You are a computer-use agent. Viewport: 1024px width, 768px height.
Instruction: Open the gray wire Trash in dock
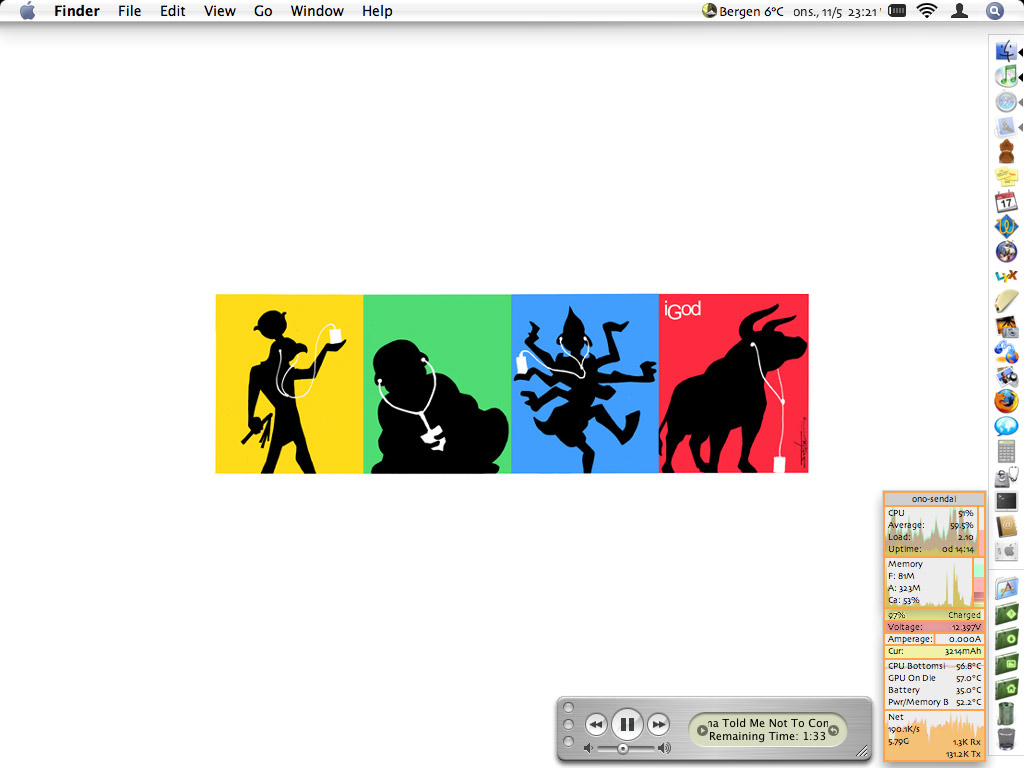pyautogui.click(x=1006, y=739)
